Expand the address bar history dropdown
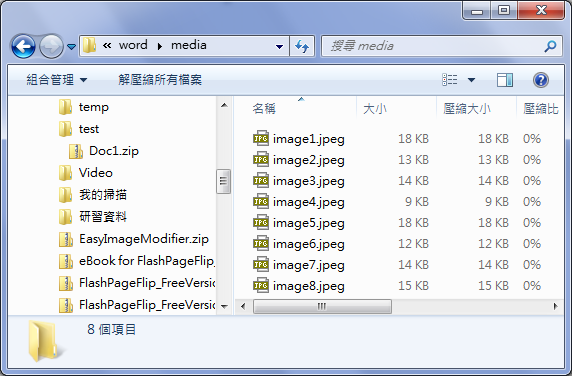 tap(279, 46)
